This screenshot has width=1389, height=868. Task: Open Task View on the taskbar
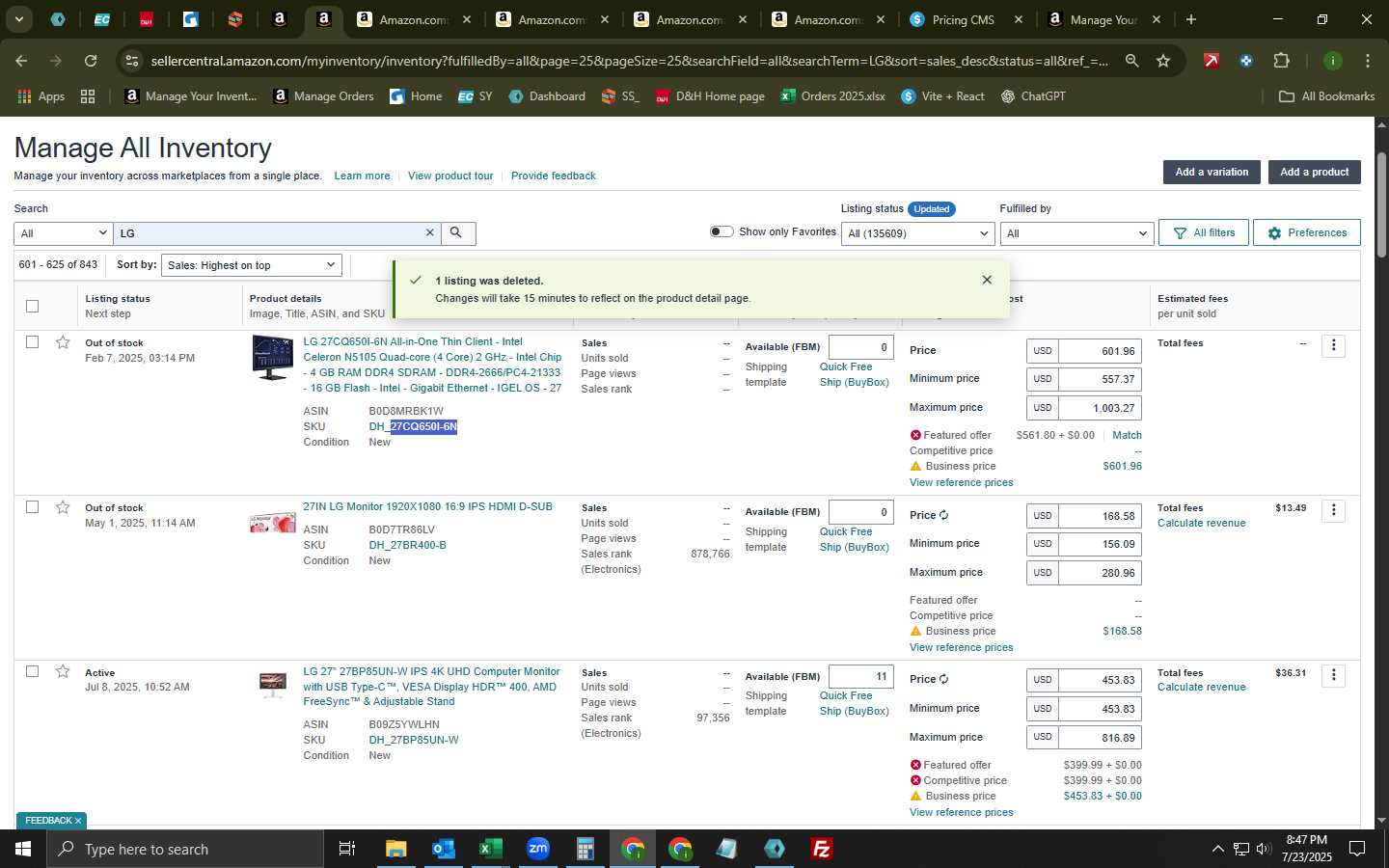[346, 849]
